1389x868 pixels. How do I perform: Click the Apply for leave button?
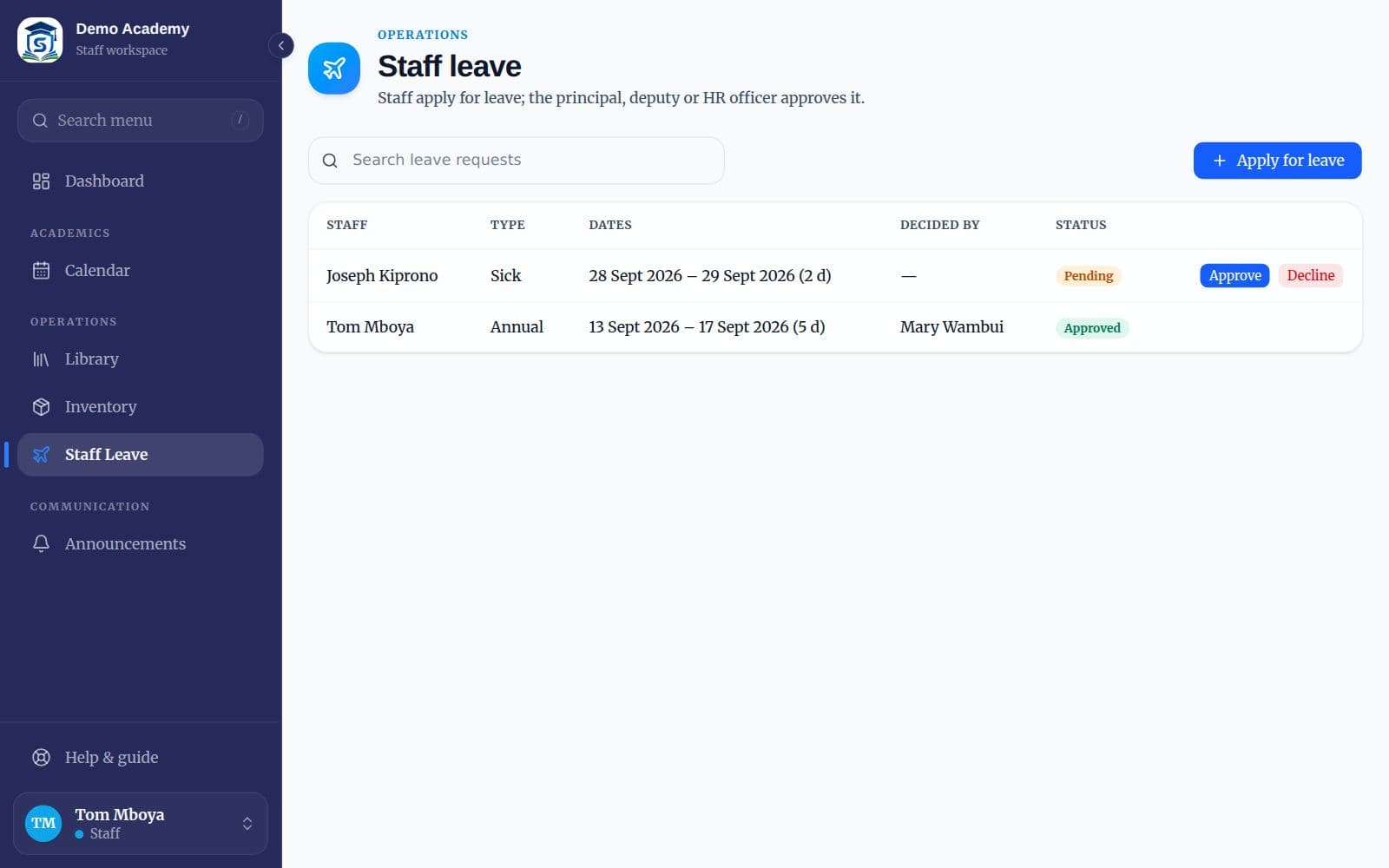[1277, 161]
